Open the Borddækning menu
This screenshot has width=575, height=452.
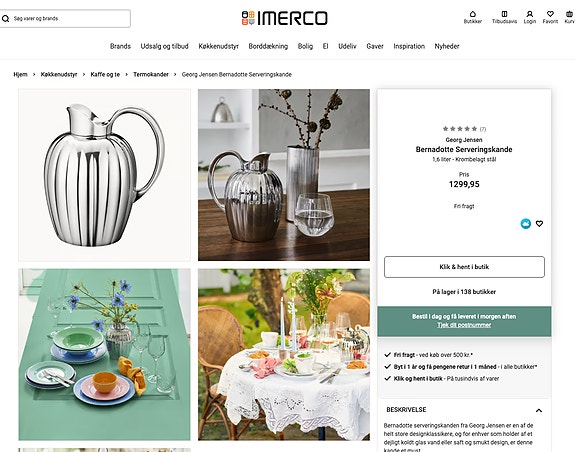(x=268, y=46)
